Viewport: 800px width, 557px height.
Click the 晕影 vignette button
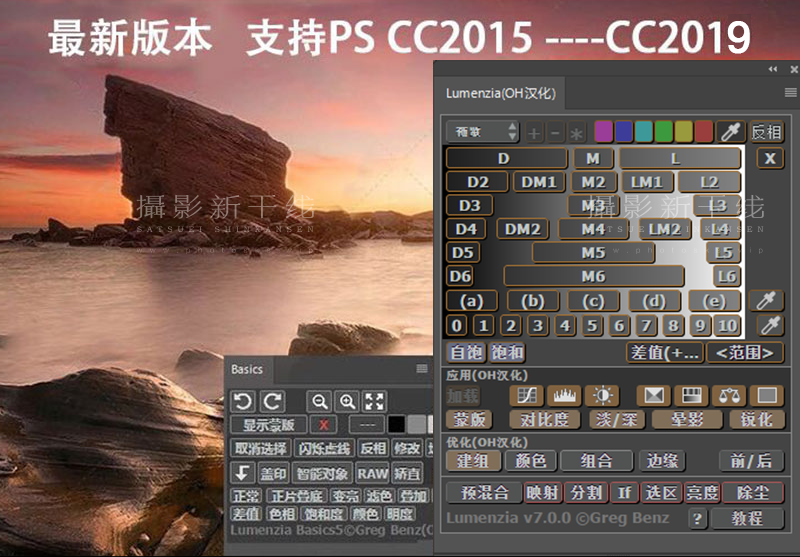tap(687, 419)
